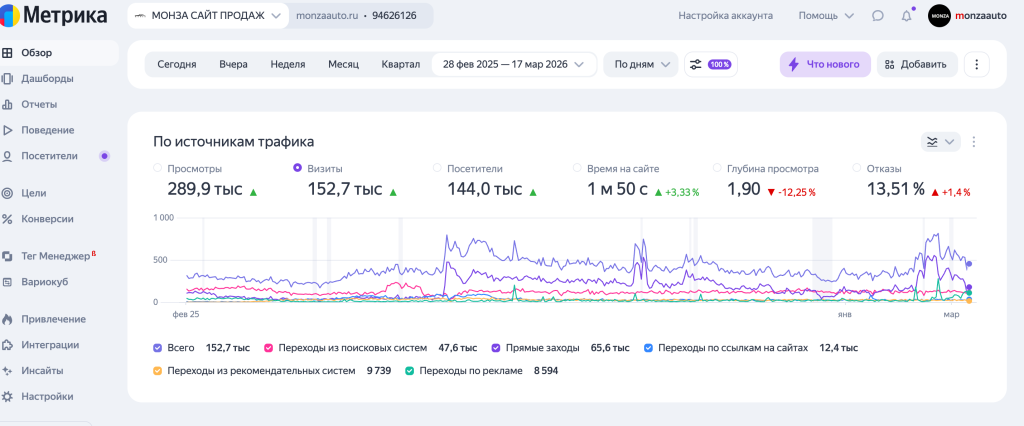
Task: Uncheck Переходы по рекламе in the legend
Action: [410, 371]
